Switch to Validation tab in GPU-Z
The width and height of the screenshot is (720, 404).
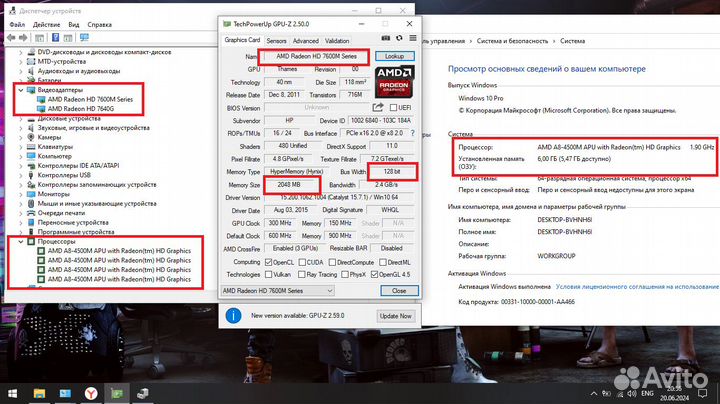(x=337, y=41)
